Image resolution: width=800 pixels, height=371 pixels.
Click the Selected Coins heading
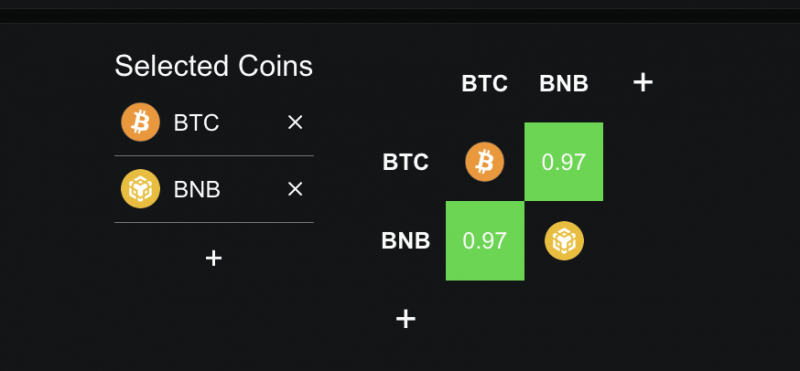coord(214,66)
